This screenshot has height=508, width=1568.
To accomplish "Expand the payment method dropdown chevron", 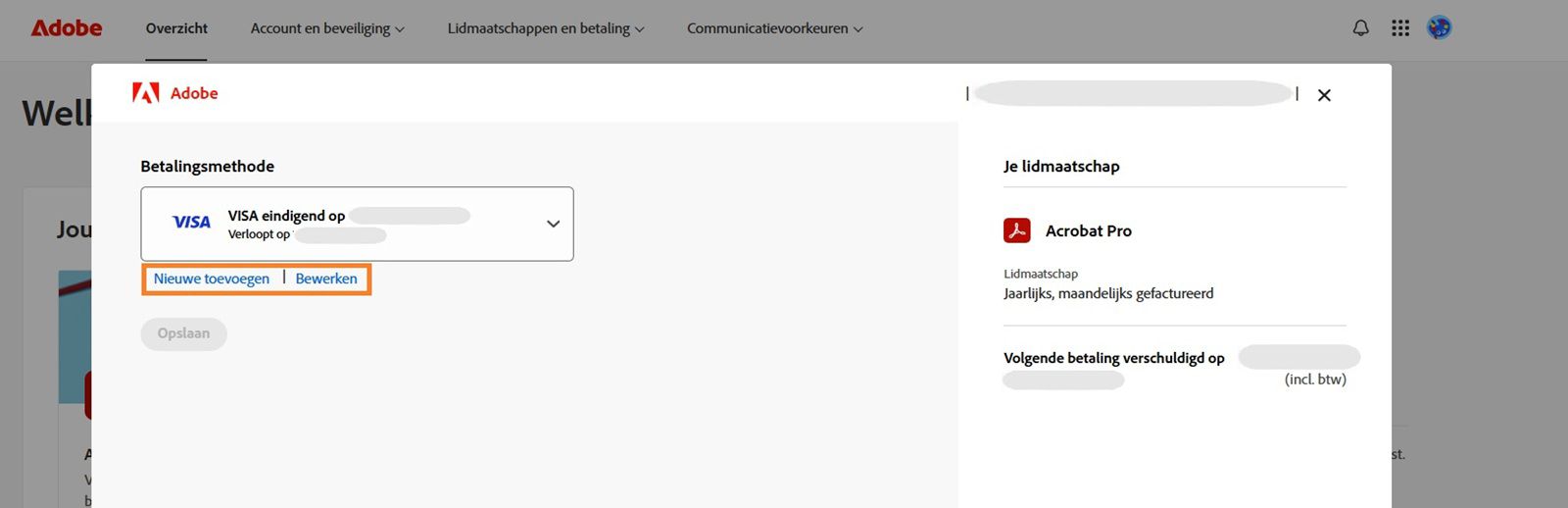I will (x=553, y=224).
